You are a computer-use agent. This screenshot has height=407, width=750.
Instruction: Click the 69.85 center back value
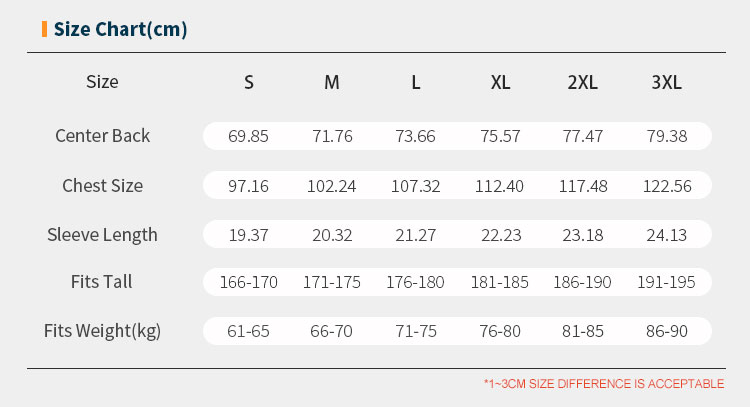[x=248, y=136]
